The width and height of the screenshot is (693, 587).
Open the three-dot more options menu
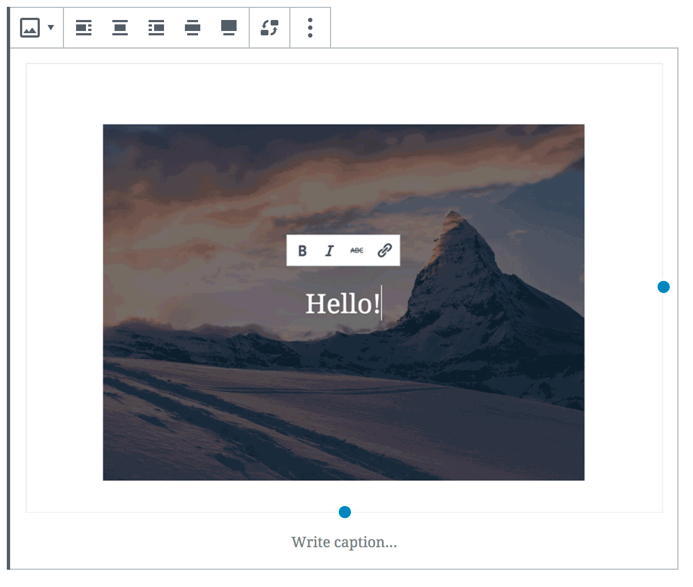coord(310,28)
